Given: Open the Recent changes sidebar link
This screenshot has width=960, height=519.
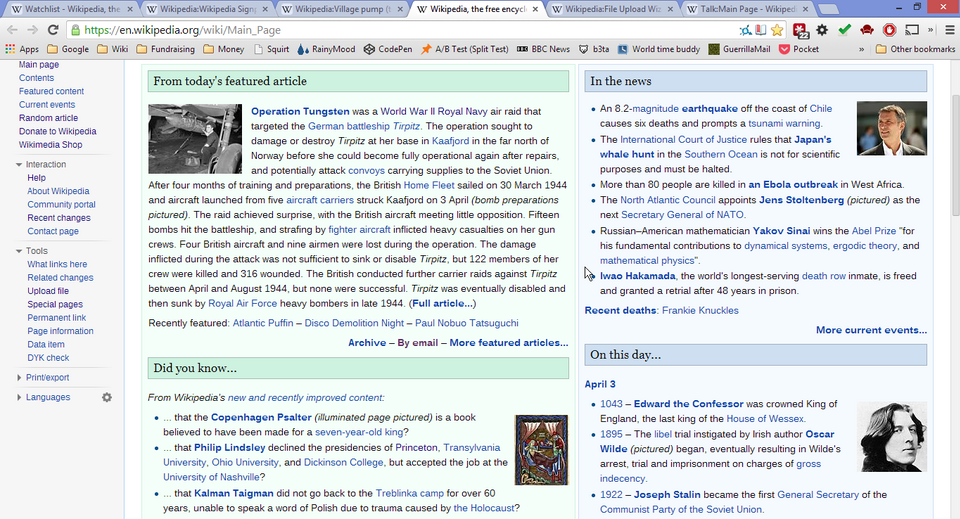Looking at the screenshot, I should (x=59, y=218).
